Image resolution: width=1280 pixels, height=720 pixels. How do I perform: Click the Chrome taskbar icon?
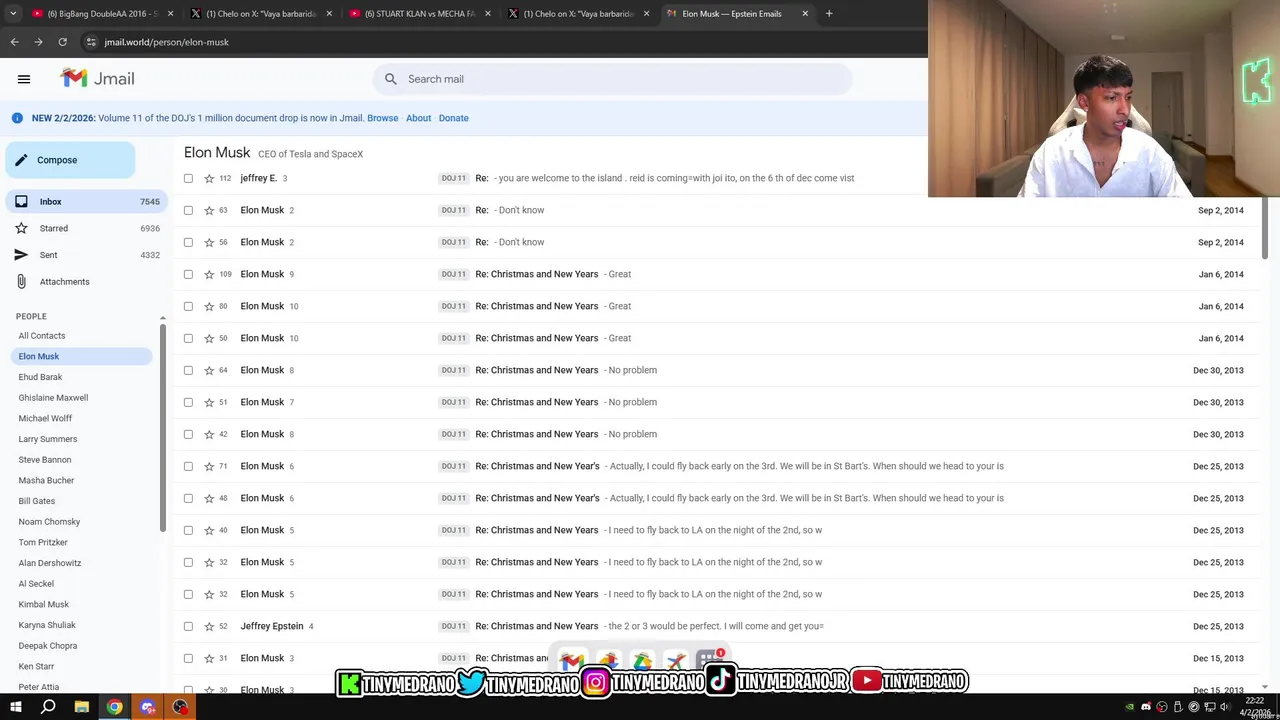(x=115, y=707)
